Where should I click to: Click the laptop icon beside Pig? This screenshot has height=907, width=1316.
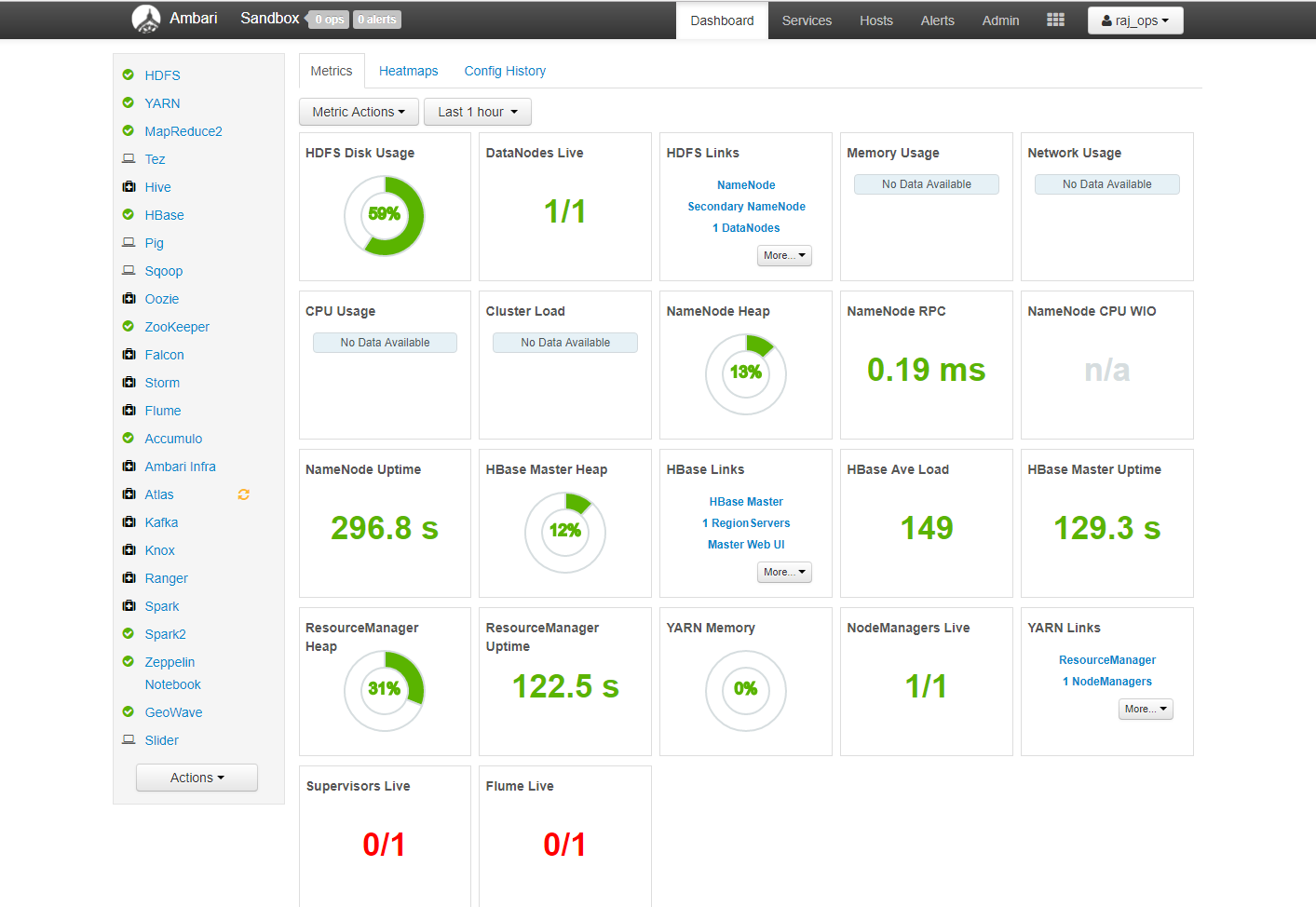[129, 242]
